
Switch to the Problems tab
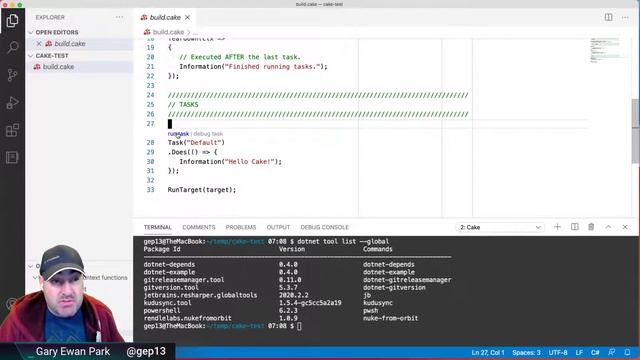point(241,227)
